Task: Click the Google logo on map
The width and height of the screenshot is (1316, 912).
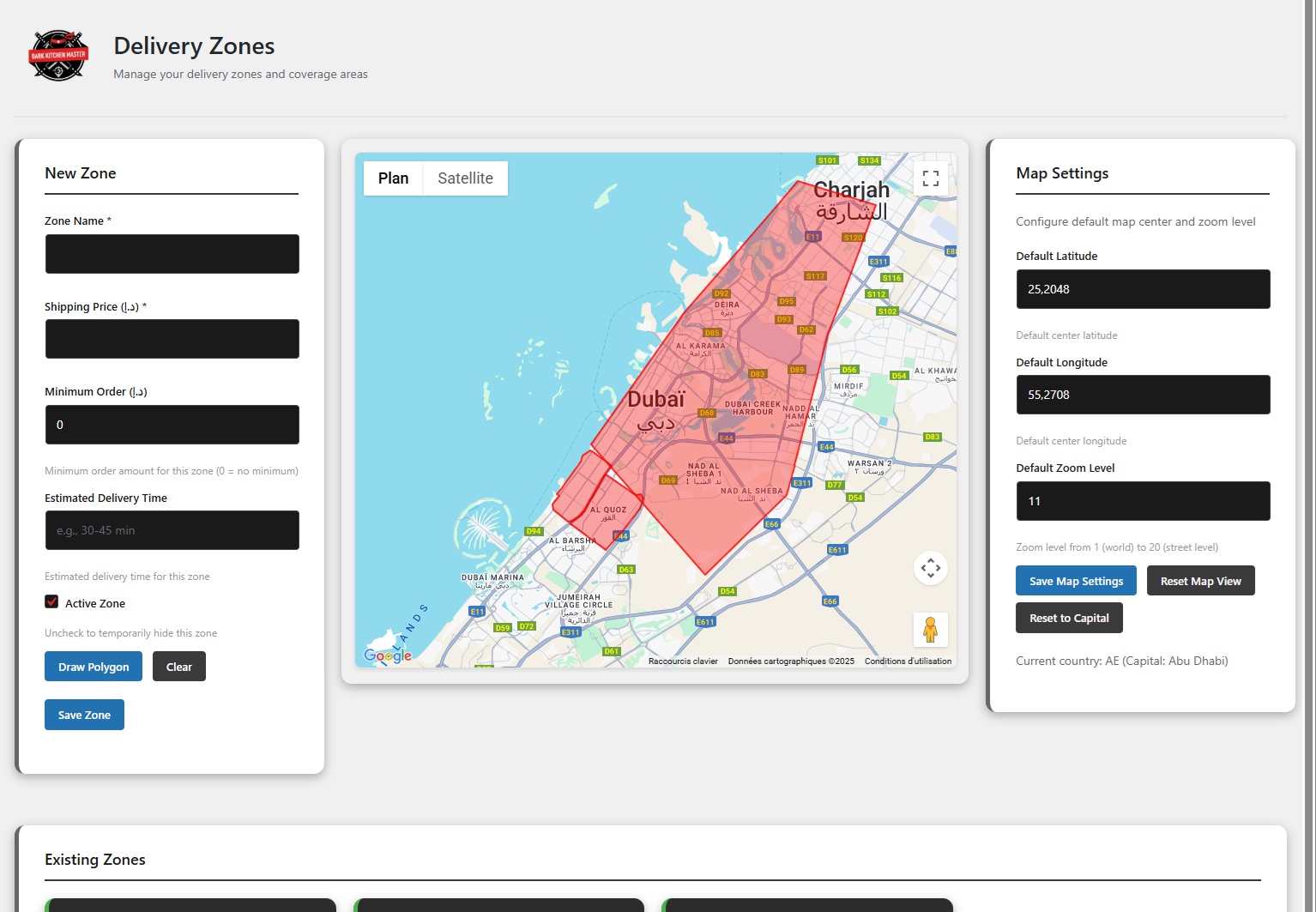Action: click(x=388, y=655)
